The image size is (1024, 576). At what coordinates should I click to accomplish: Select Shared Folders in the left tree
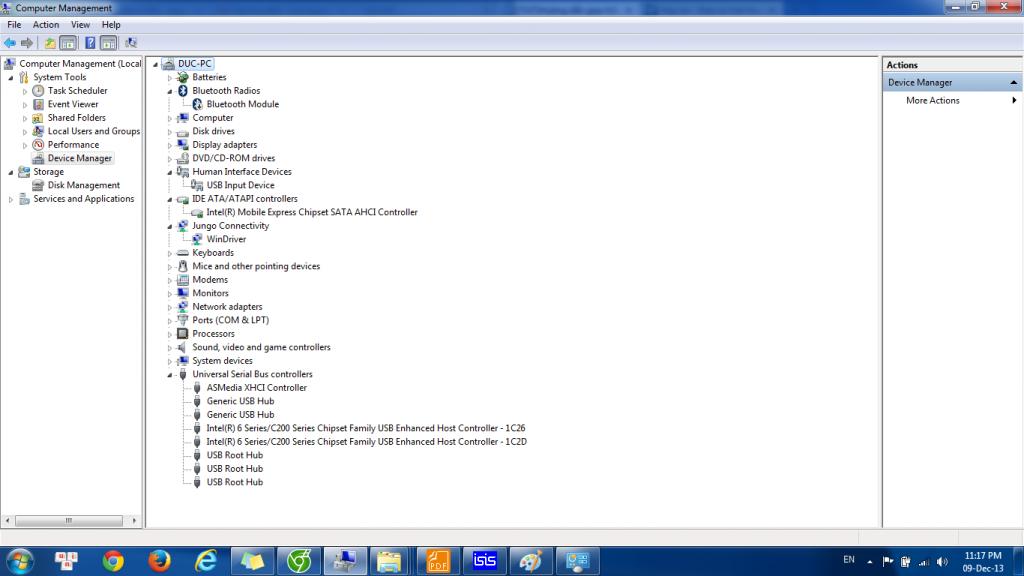[76, 118]
